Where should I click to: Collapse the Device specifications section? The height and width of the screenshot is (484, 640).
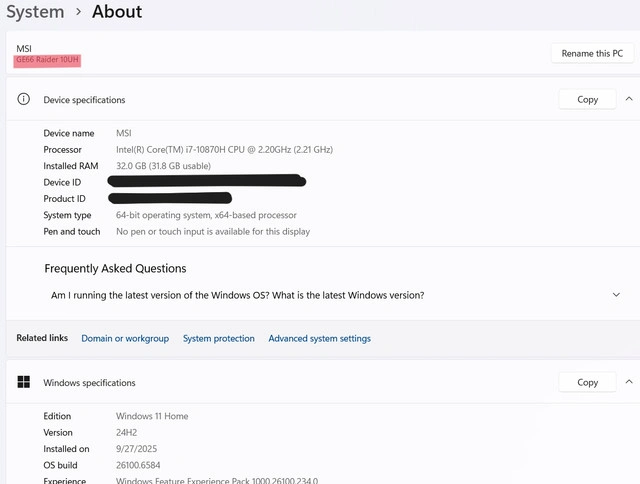[629, 100]
